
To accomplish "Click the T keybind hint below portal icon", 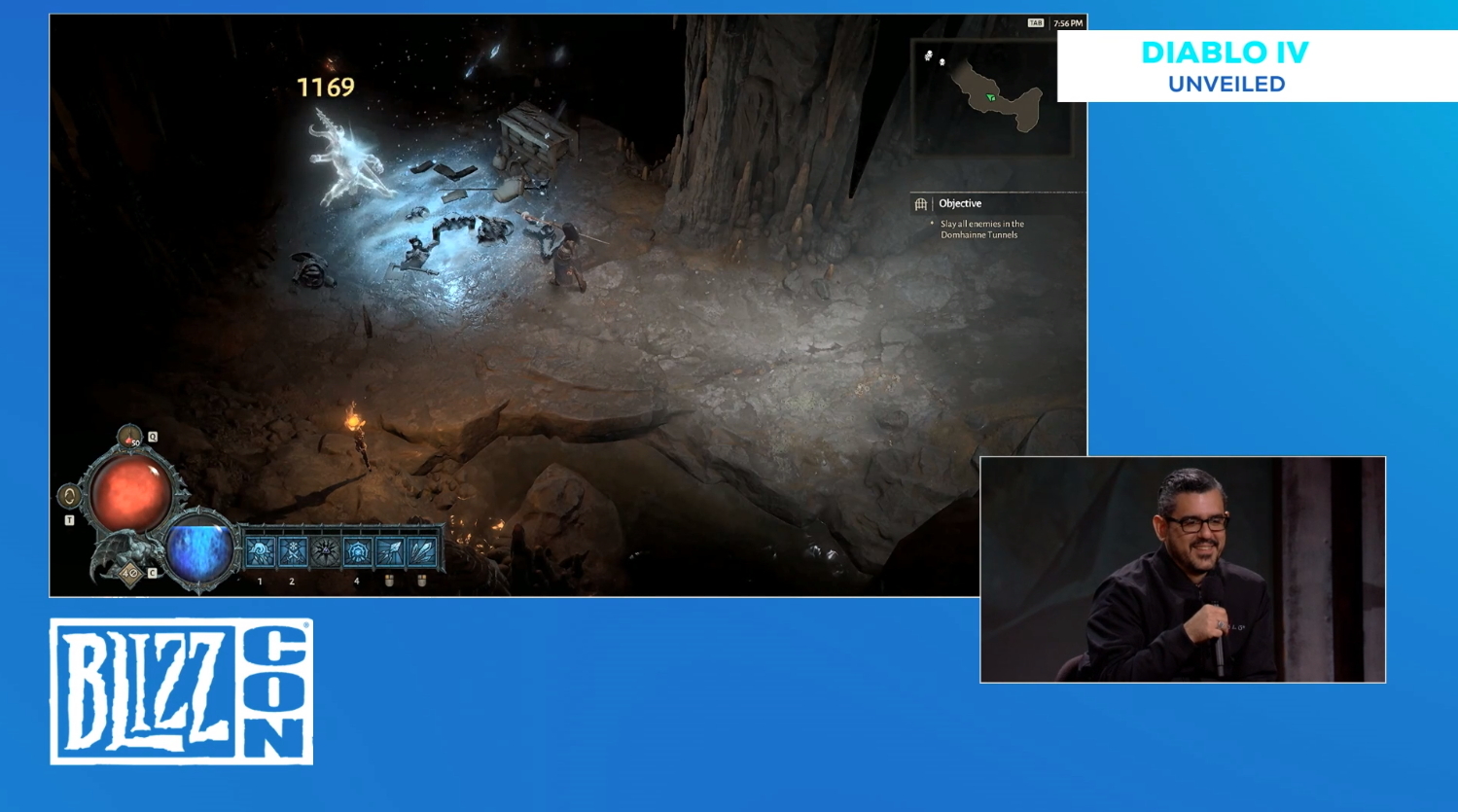I will [69, 520].
